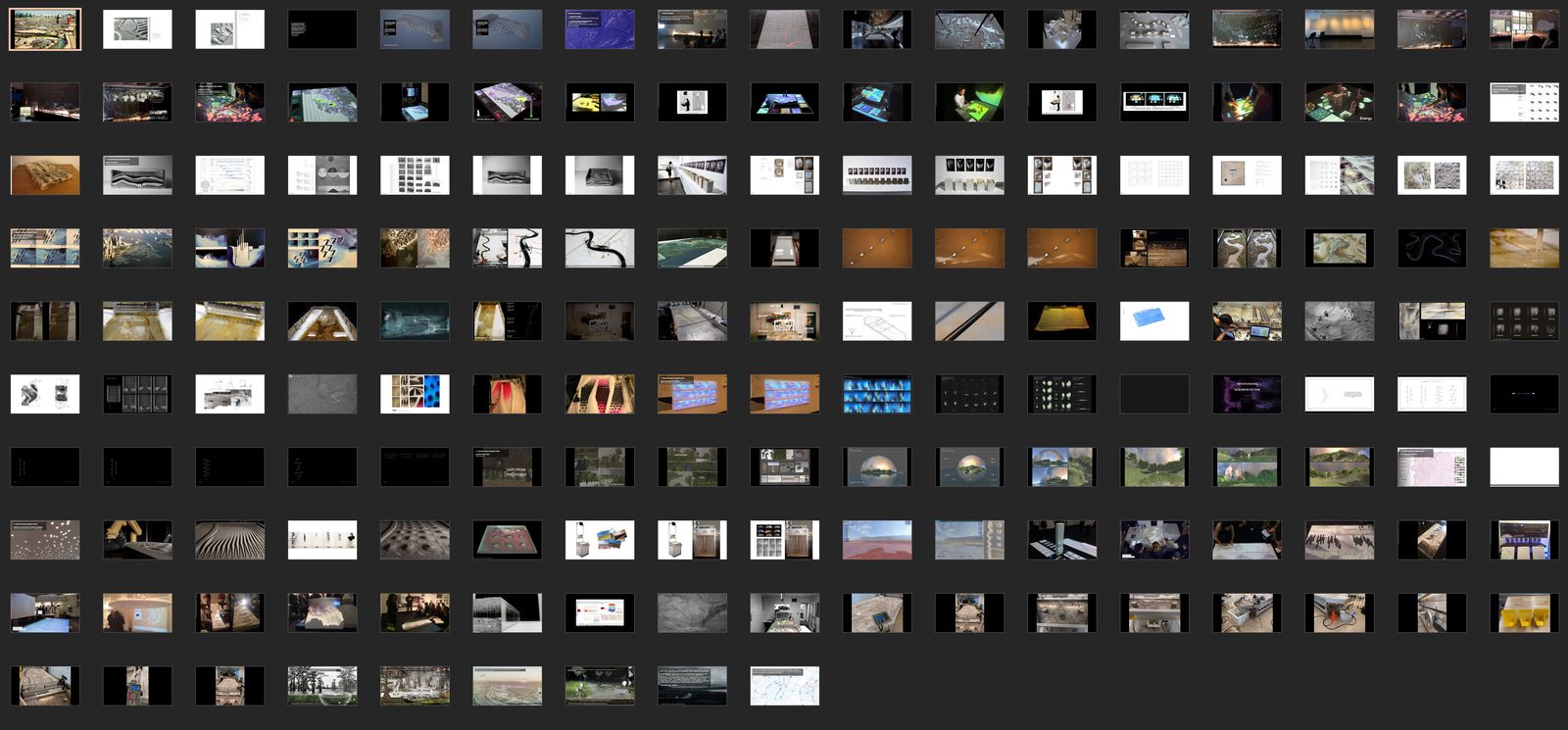Image resolution: width=1568 pixels, height=730 pixels.
Task: Select the ceiling dot lights slide
Action: point(45,540)
